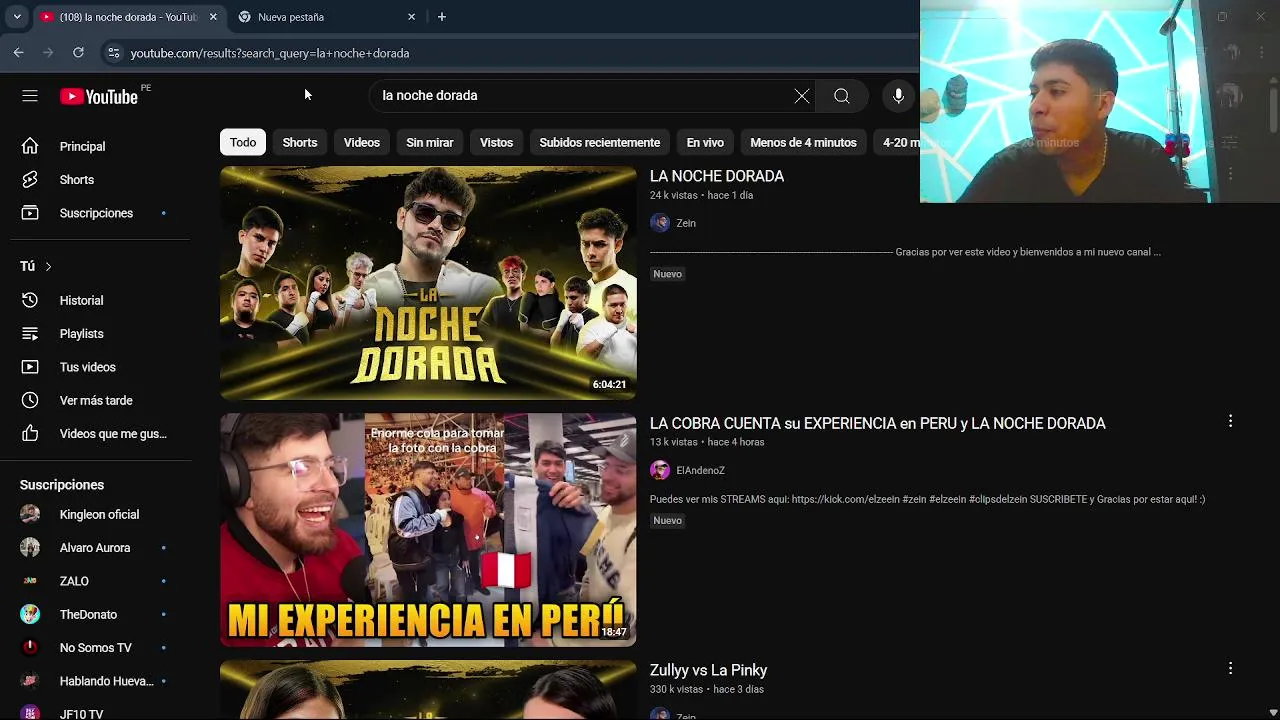Screen dimensions: 1280x720
Task: Play the MI EXPERIENCIA EN PERÚ thumbnail
Action: tap(428, 530)
